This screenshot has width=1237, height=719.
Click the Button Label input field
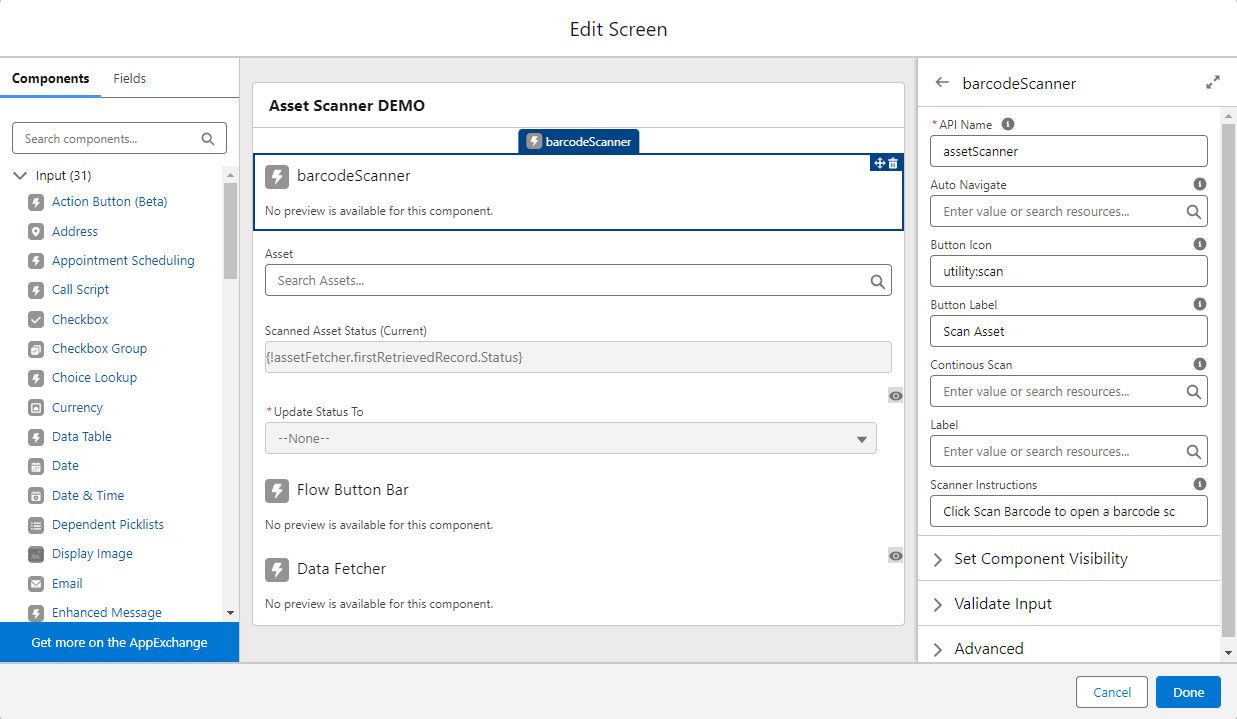1068,331
